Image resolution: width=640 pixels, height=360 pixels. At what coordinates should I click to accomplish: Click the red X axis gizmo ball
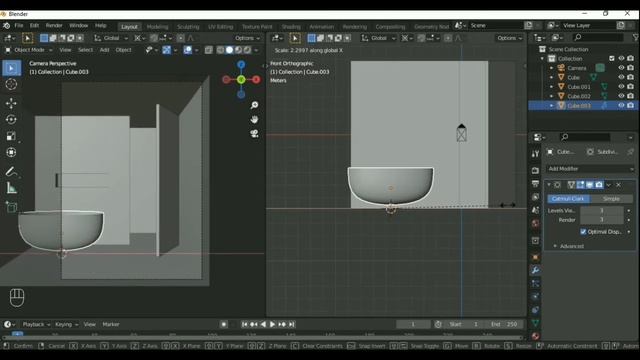[x=256, y=80]
